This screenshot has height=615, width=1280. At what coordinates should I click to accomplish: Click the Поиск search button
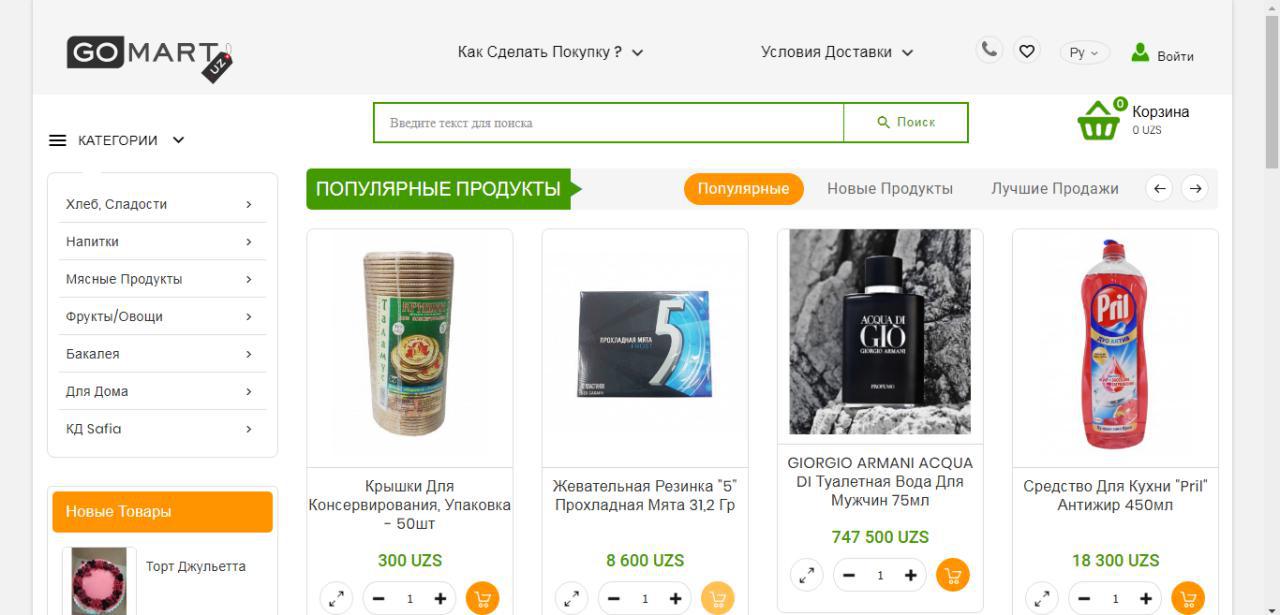[906, 122]
